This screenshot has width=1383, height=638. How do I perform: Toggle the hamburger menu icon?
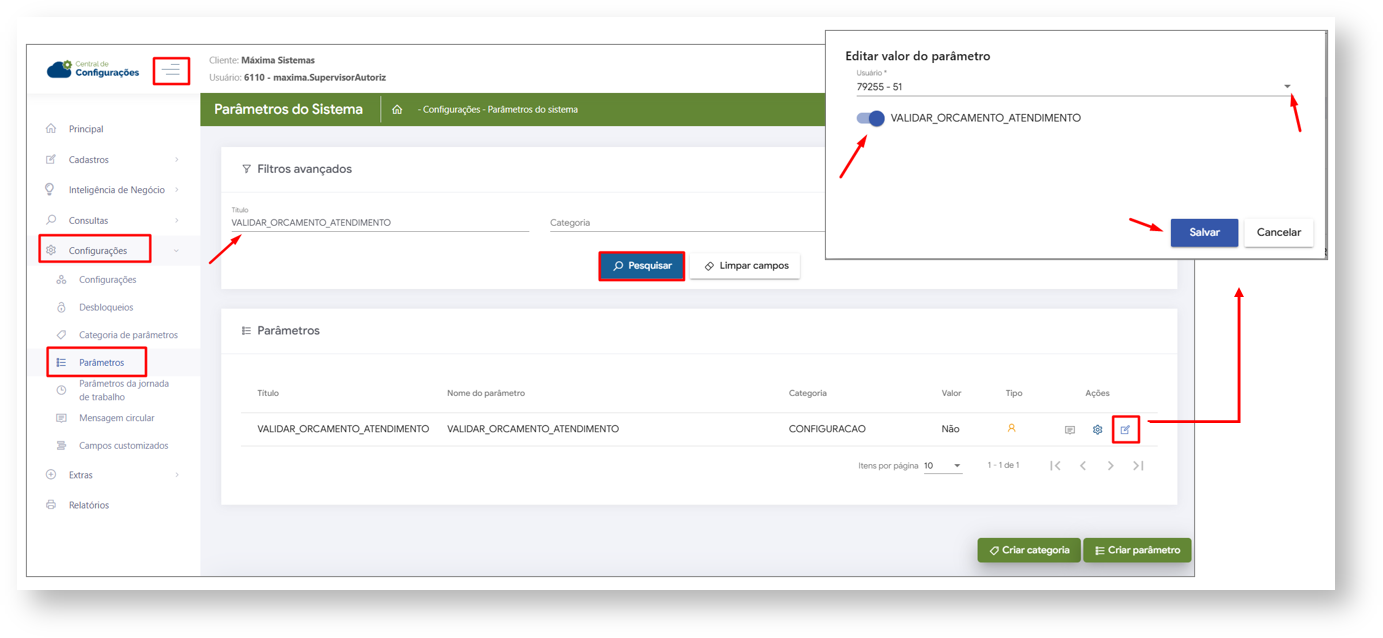[172, 70]
